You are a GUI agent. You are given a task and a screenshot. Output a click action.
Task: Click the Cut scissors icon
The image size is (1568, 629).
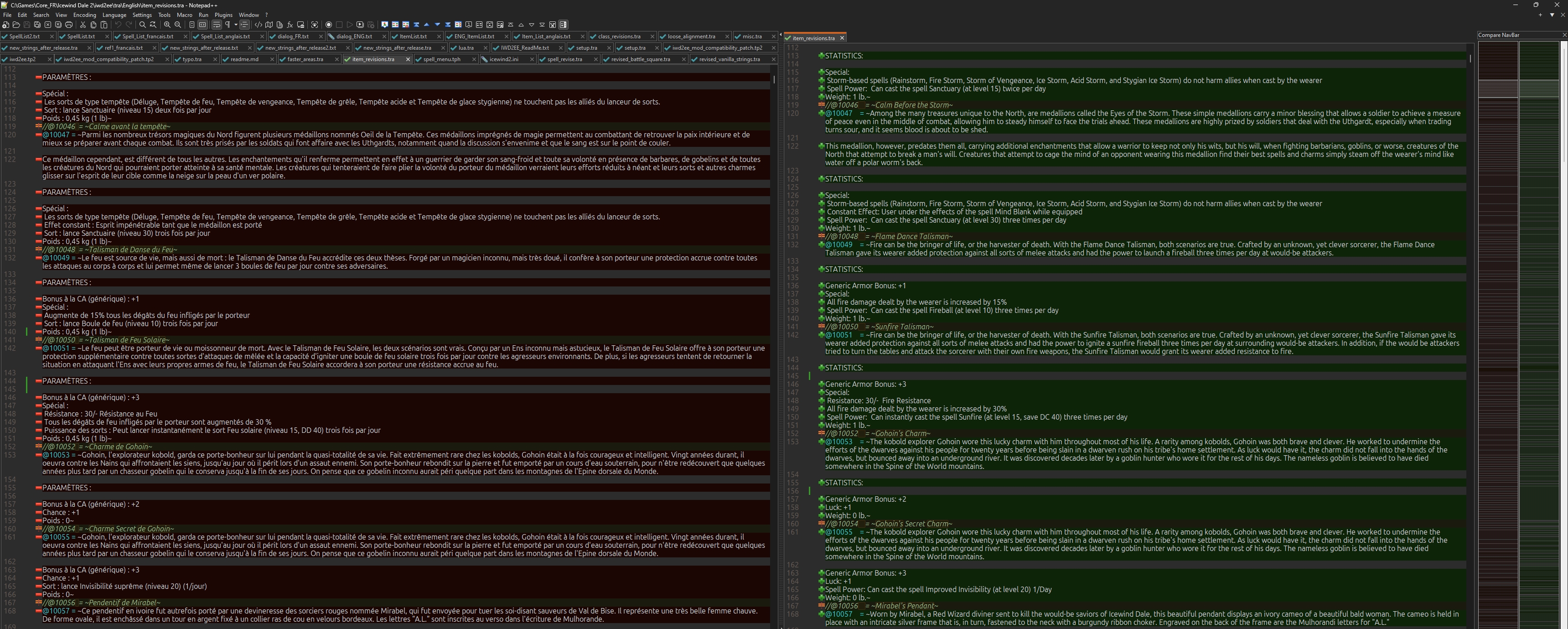pyautogui.click(x=83, y=25)
